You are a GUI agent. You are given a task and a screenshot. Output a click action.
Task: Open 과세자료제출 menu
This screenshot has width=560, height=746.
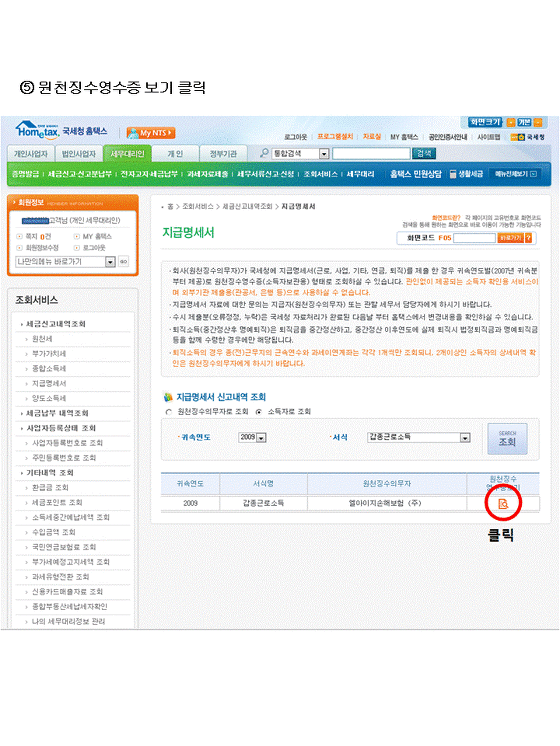tap(207, 174)
